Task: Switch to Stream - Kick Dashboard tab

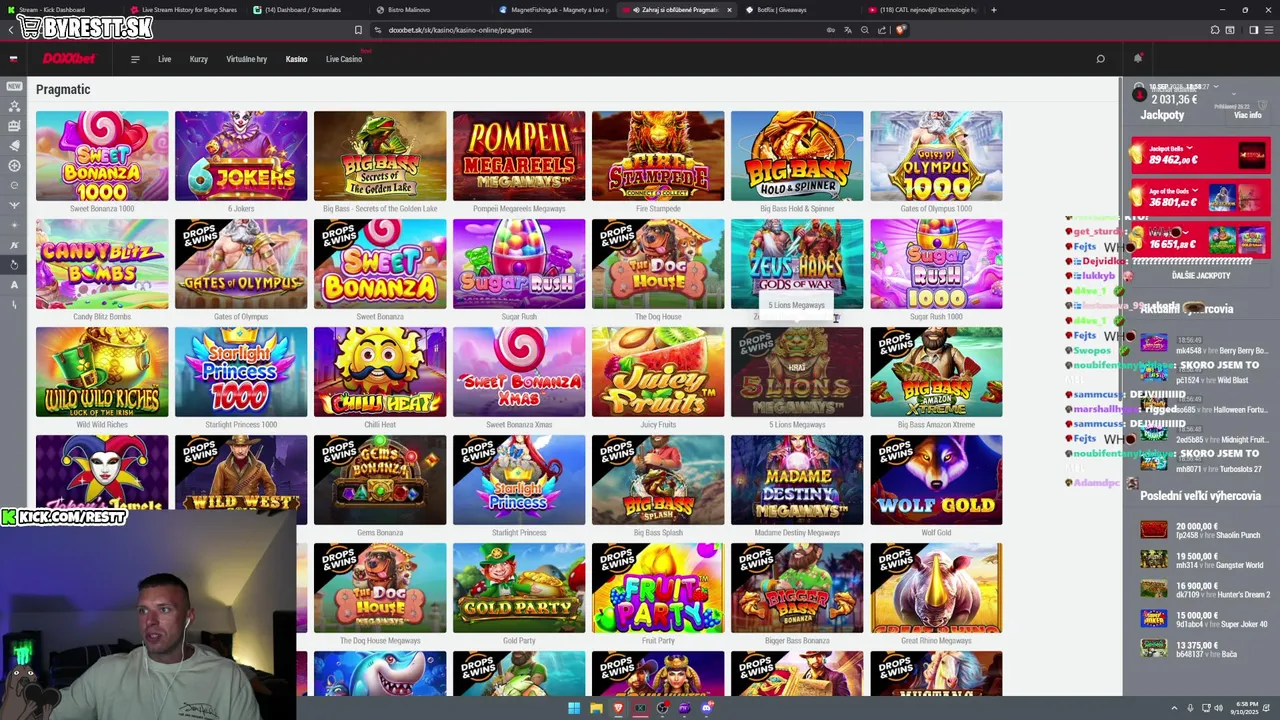Action: pos(58,10)
